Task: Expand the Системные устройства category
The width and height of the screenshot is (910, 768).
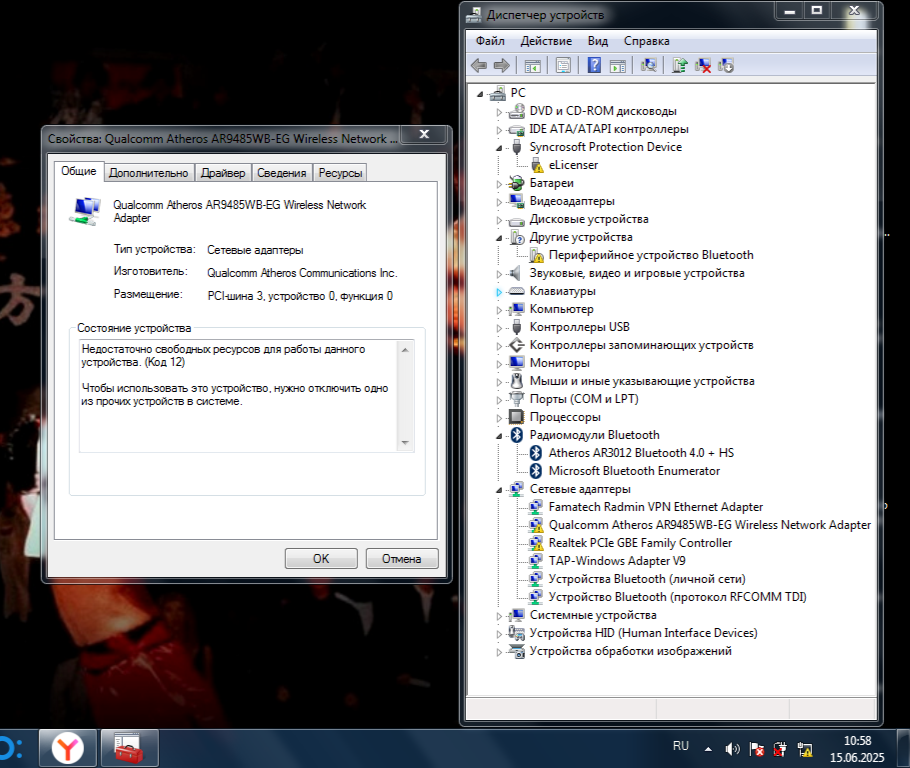Action: [x=499, y=616]
